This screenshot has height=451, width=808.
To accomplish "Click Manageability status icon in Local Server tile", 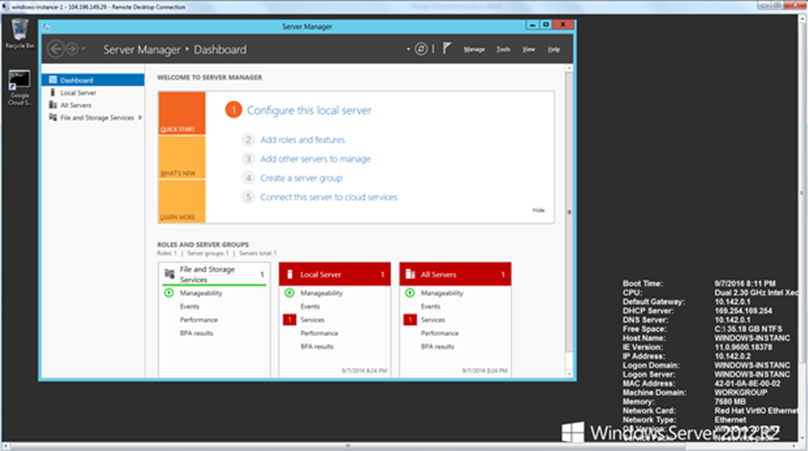I will click(290, 293).
